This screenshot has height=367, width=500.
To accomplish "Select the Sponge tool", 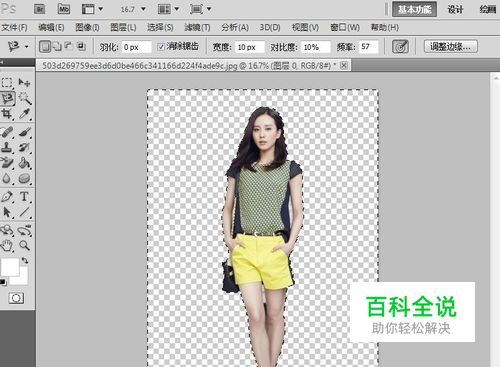I will click(x=24, y=178).
